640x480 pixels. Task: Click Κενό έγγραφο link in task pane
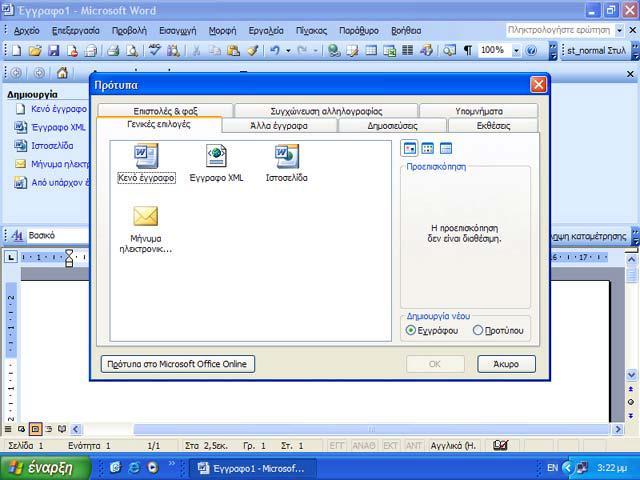click(59, 109)
